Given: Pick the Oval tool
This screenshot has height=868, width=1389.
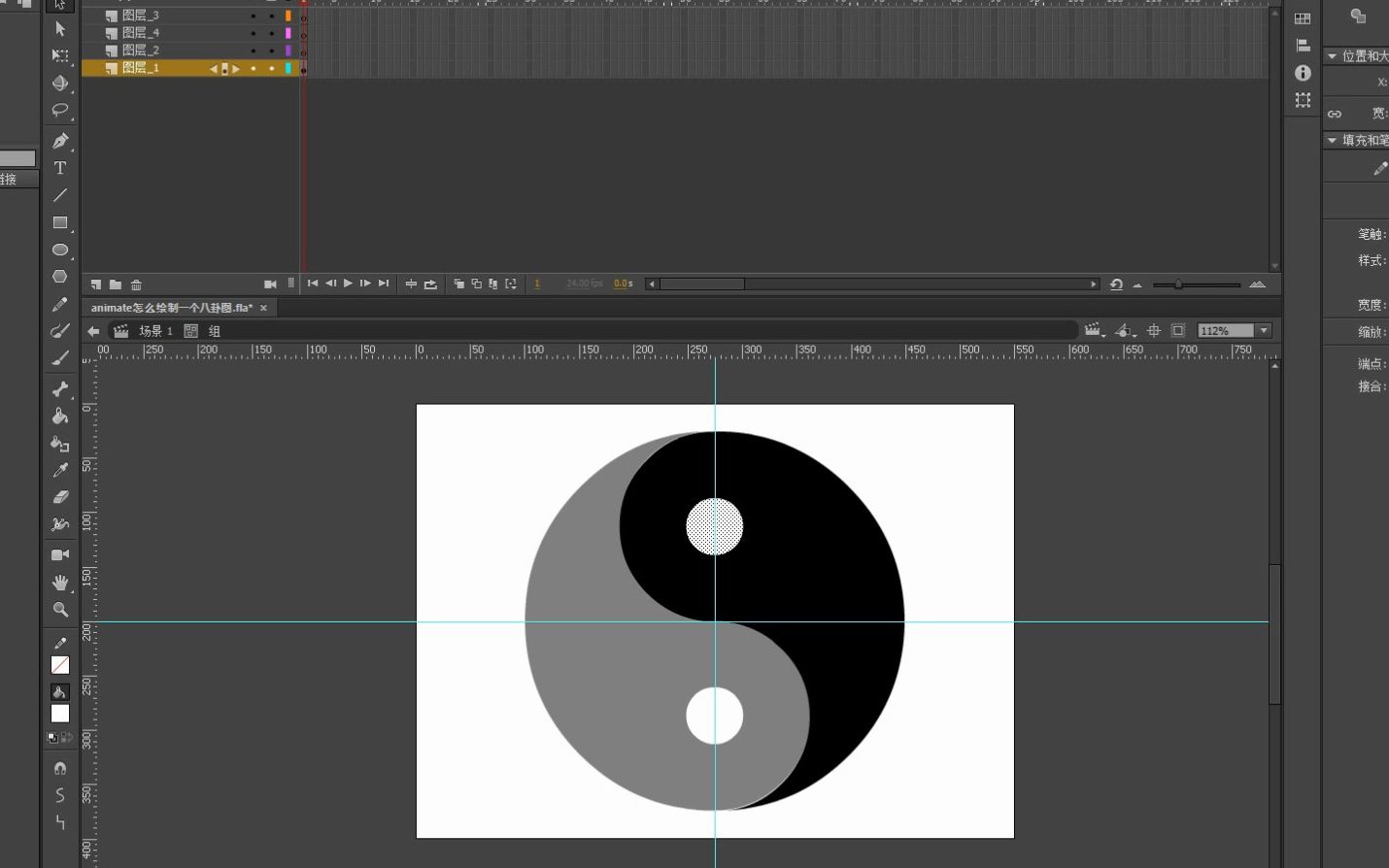Looking at the screenshot, I should [60, 250].
